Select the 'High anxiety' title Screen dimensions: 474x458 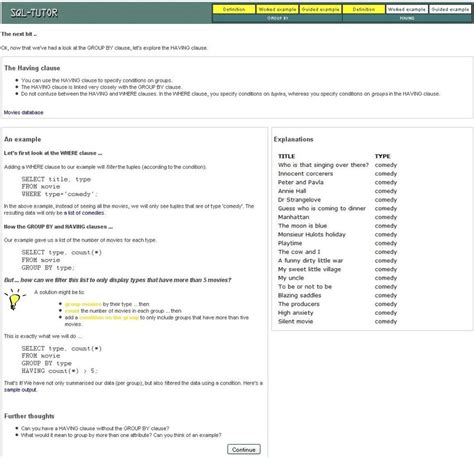tap(296, 312)
